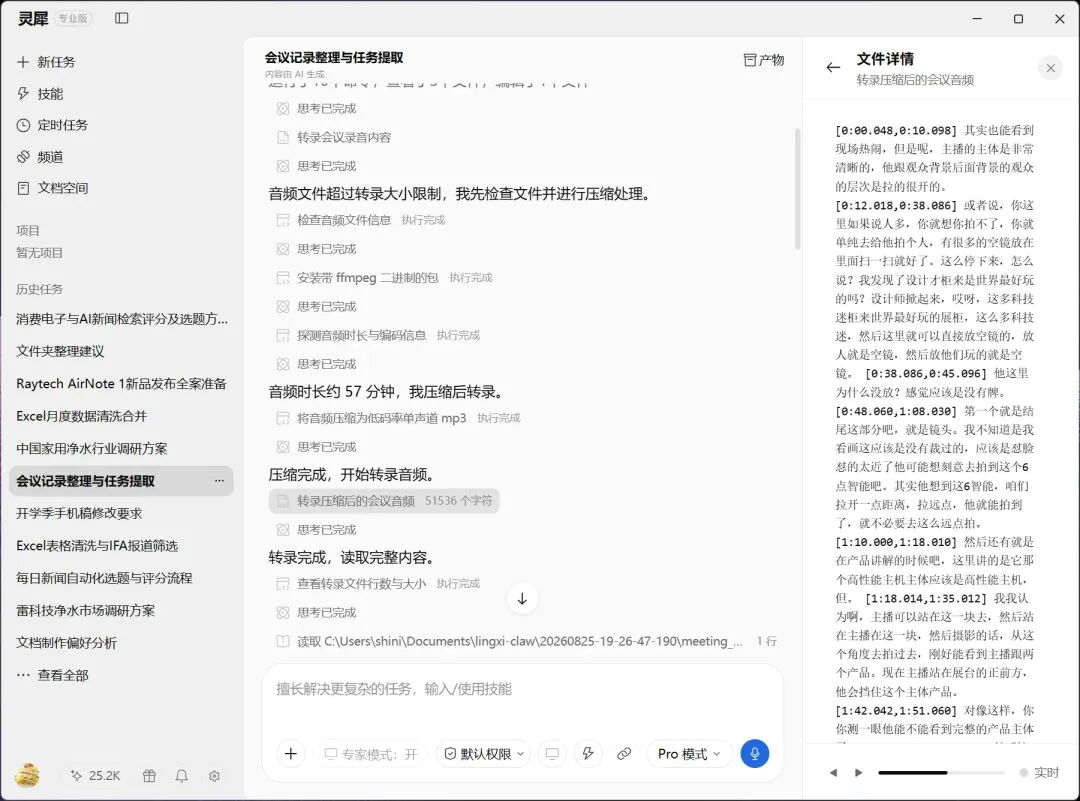
Task: Click timestamp [0:12.018,0:38.086] in transcript
Action: (x=895, y=205)
